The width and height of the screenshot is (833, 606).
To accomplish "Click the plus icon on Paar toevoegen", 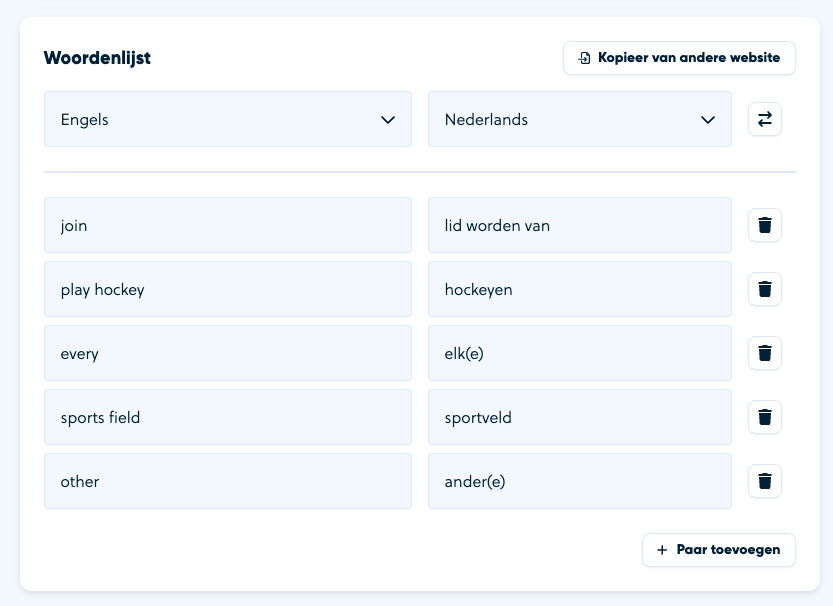I will (x=661, y=549).
